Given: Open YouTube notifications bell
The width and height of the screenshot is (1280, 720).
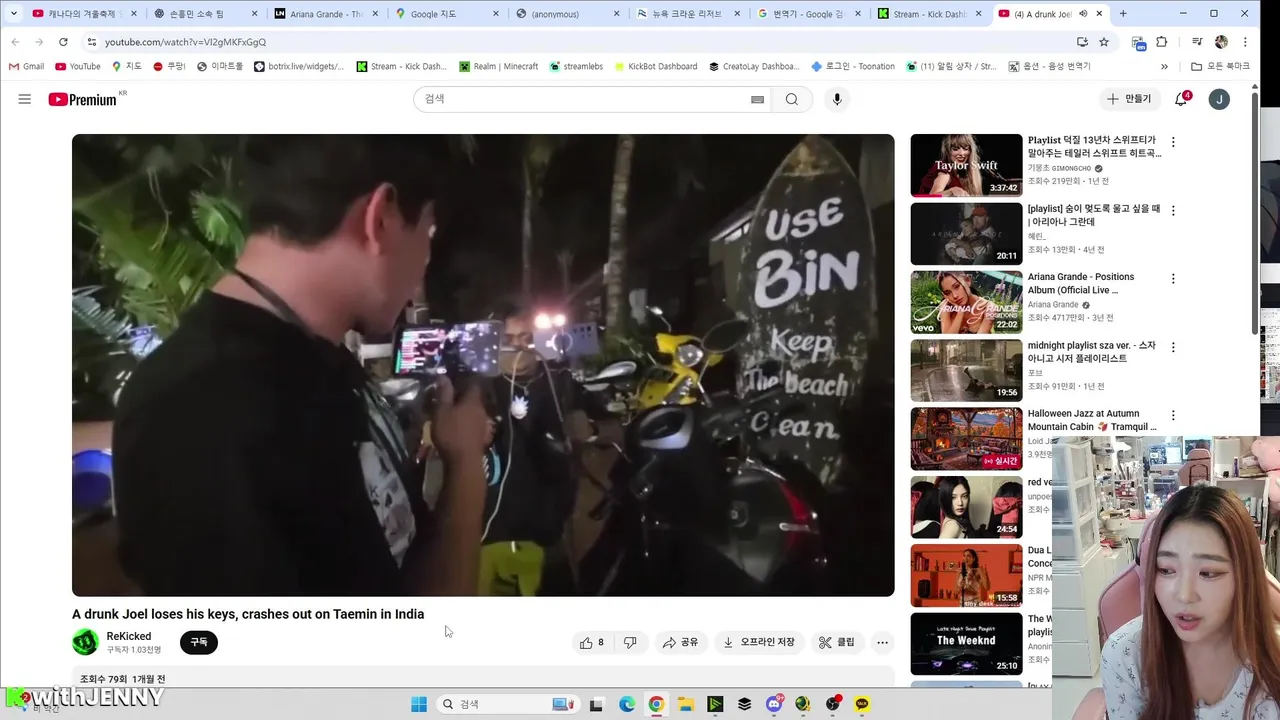Looking at the screenshot, I should (x=1181, y=99).
